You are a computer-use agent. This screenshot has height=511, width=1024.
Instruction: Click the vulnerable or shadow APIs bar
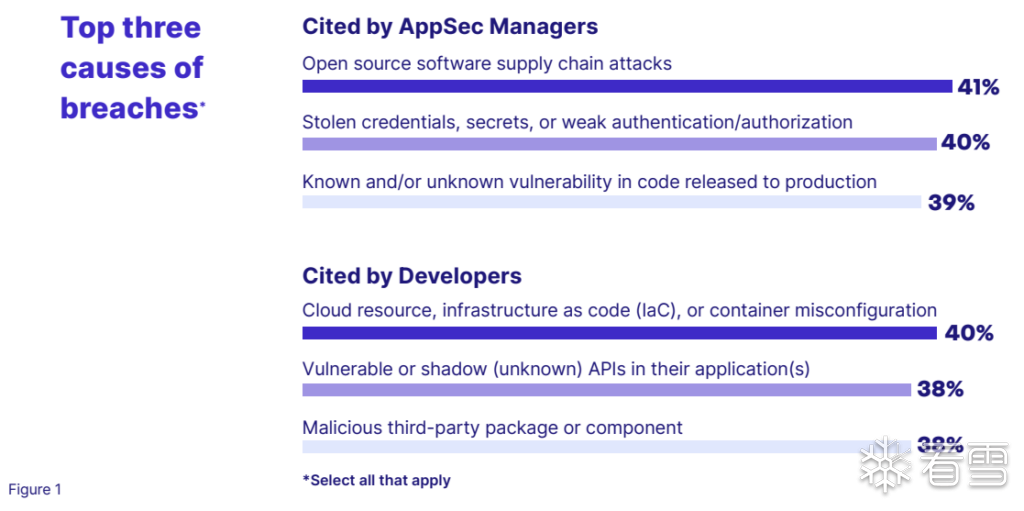coord(606,389)
